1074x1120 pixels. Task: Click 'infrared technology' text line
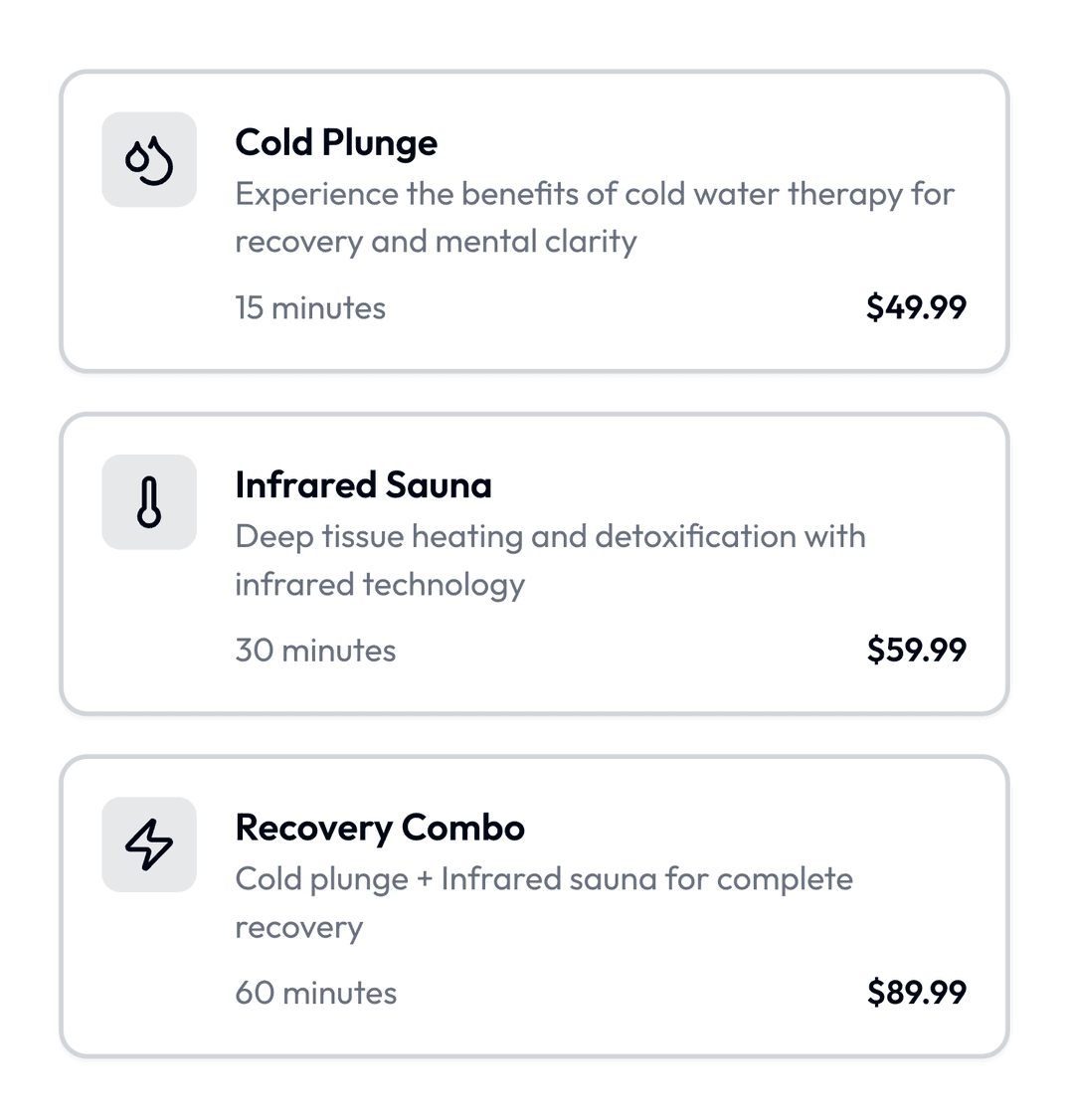pos(380,584)
